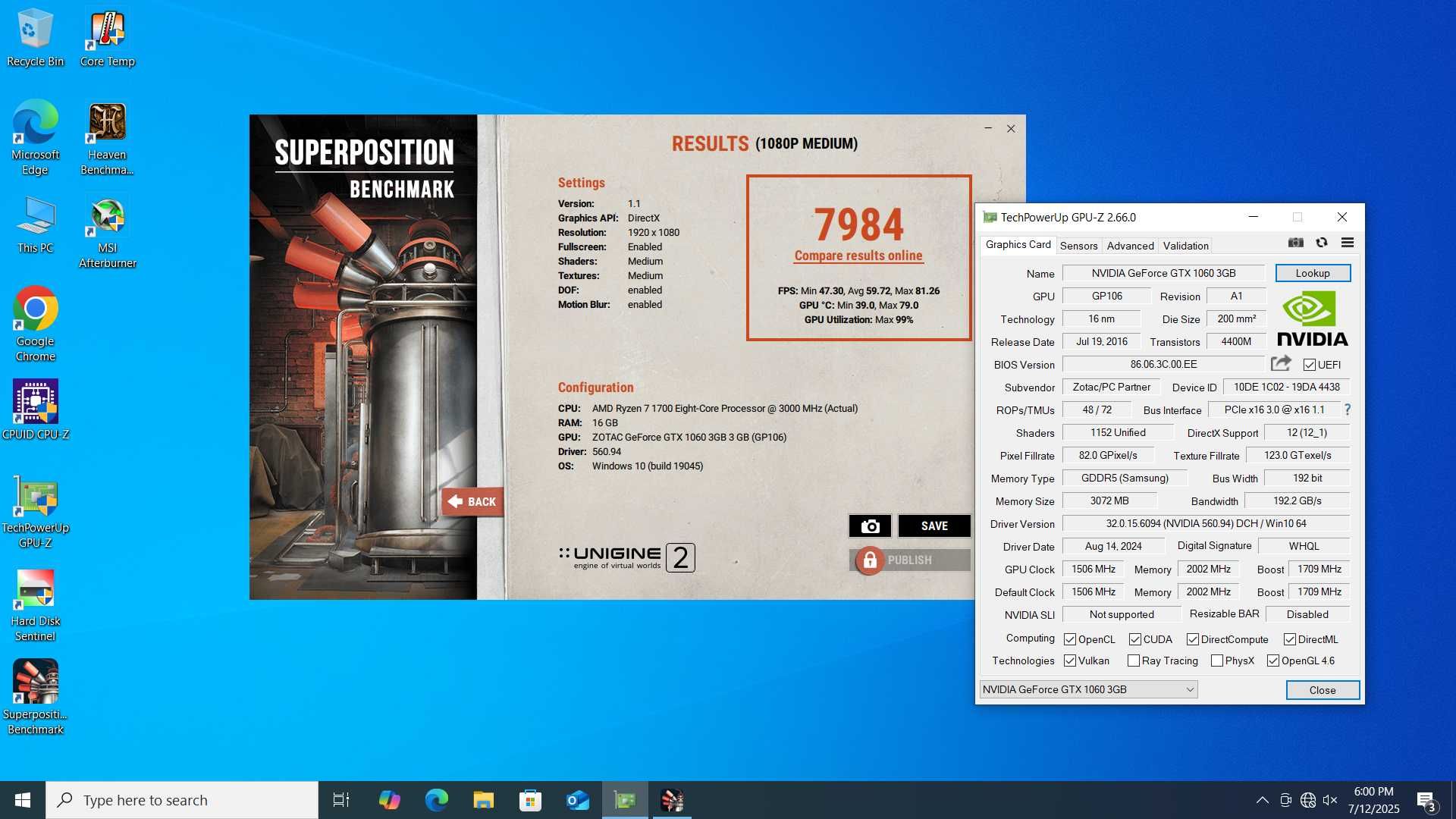This screenshot has width=1456, height=819.
Task: Click the Memory Type GDDR5 (Samsung) field
Action: pyautogui.click(x=1125, y=478)
